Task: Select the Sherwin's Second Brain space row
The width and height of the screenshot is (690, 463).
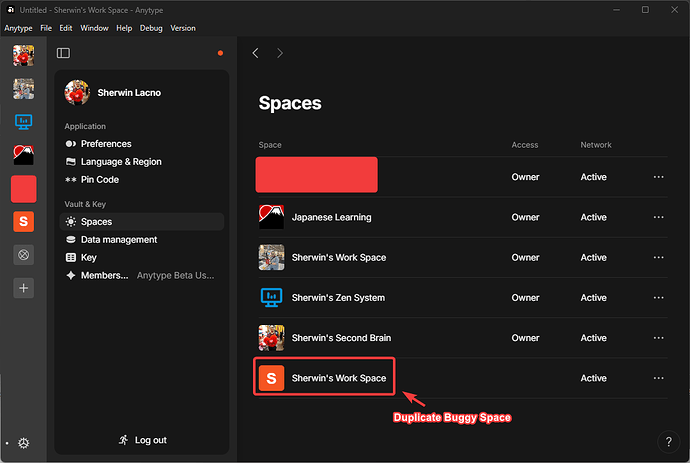Action: coord(463,338)
